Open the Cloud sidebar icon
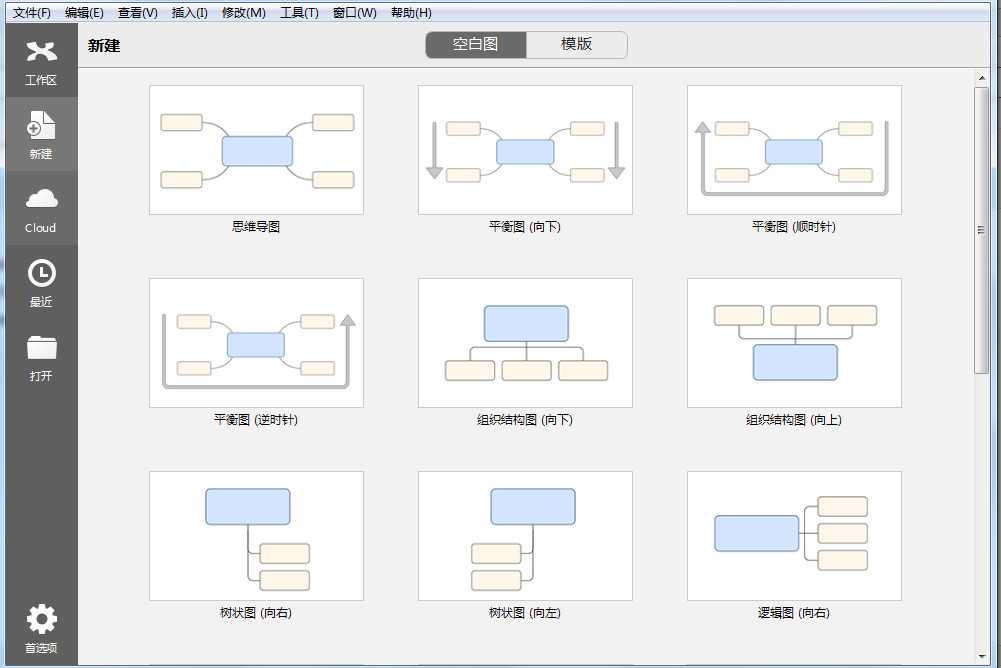The width and height of the screenshot is (1001, 668). click(41, 199)
